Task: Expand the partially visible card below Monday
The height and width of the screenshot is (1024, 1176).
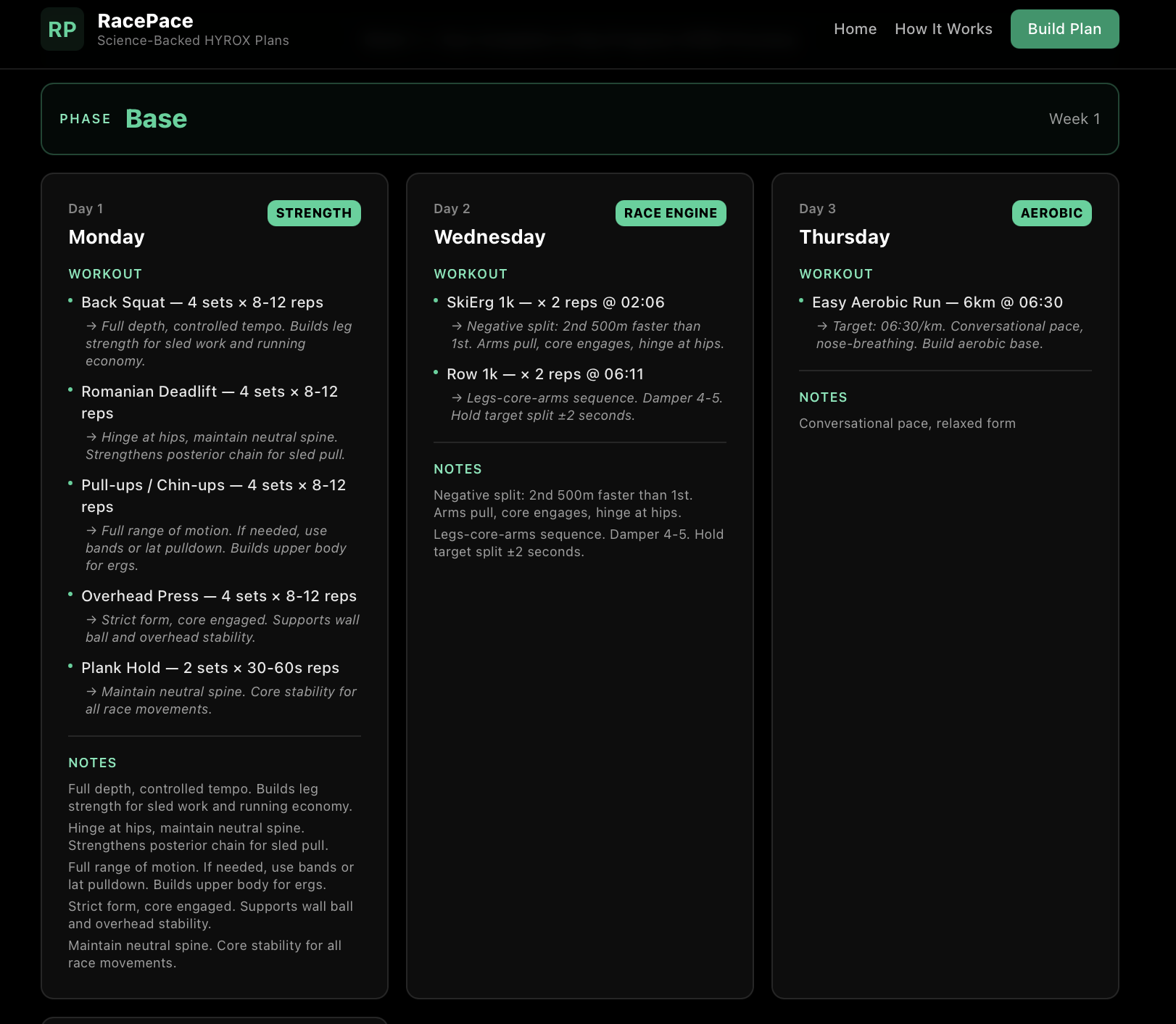Action: [215, 1019]
